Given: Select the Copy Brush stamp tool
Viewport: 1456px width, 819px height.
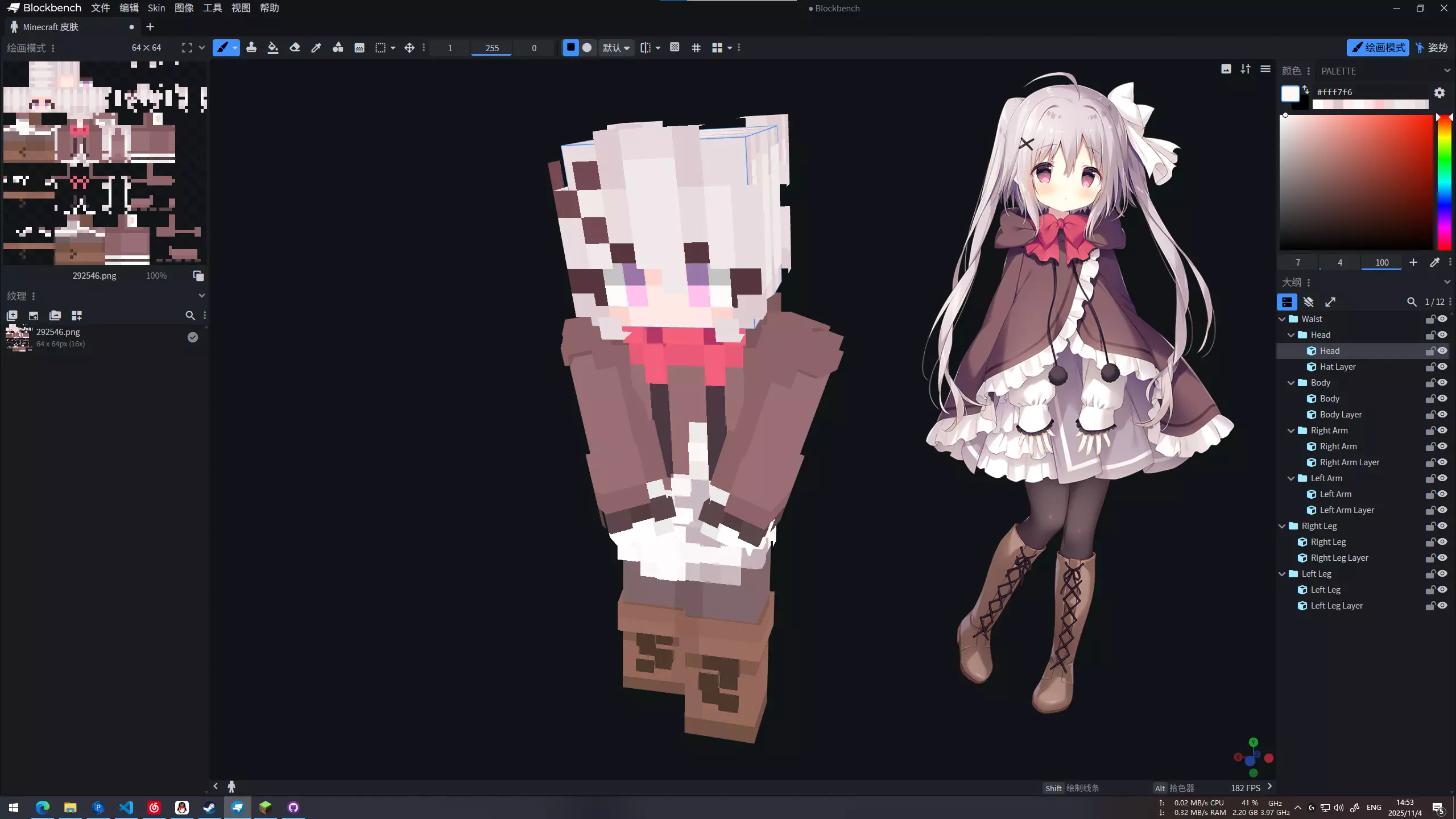Looking at the screenshot, I should [251, 48].
